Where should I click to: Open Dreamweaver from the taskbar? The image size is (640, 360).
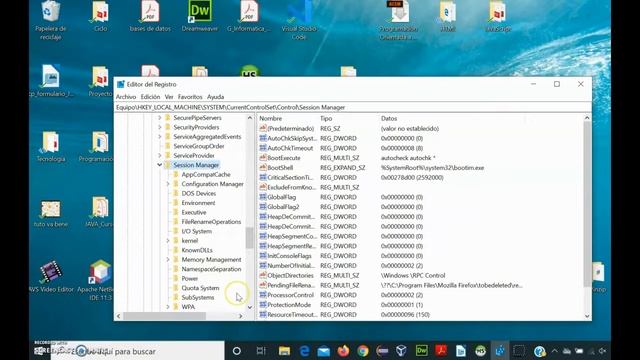[422, 351]
